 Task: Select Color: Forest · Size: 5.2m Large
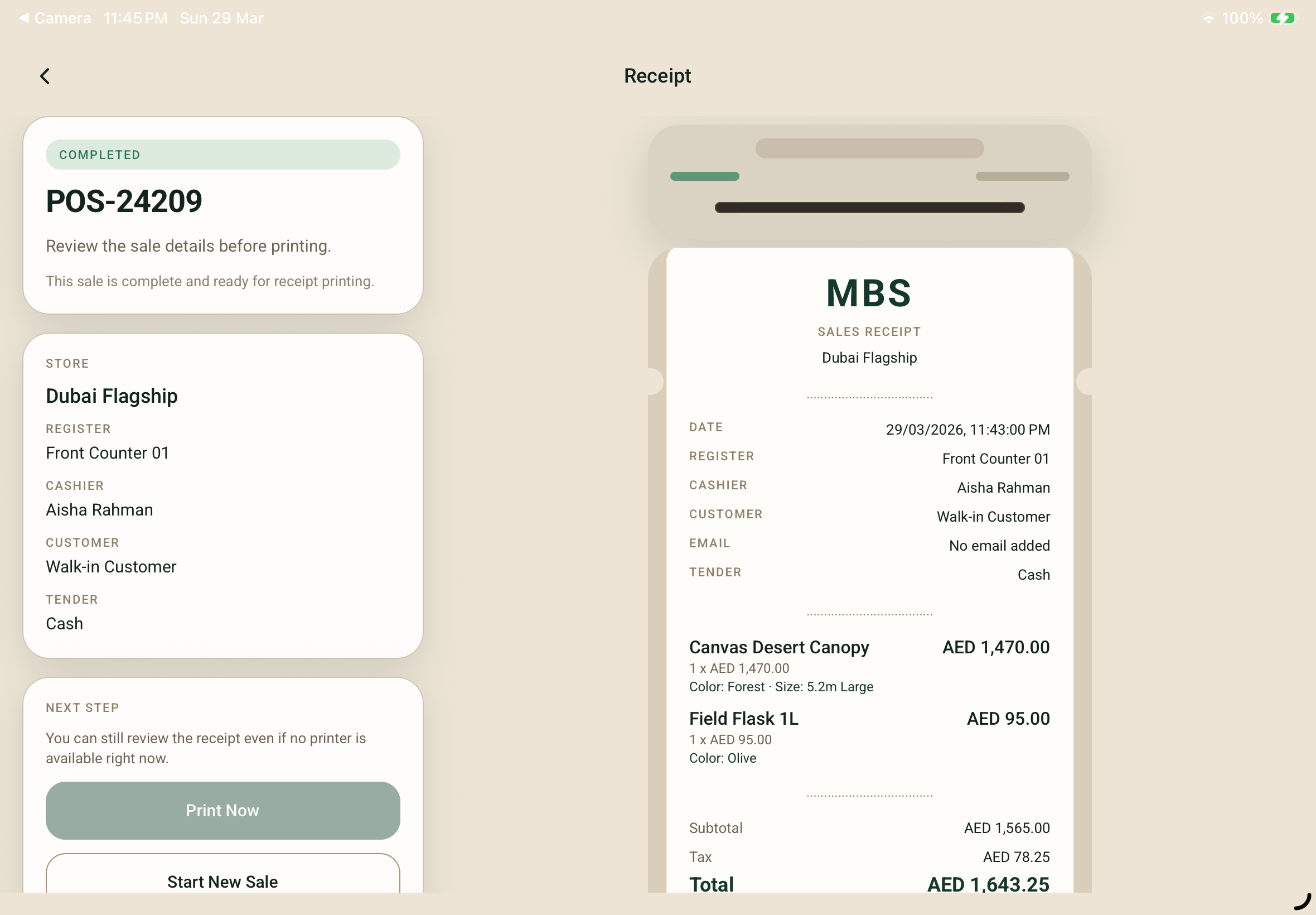point(781,686)
